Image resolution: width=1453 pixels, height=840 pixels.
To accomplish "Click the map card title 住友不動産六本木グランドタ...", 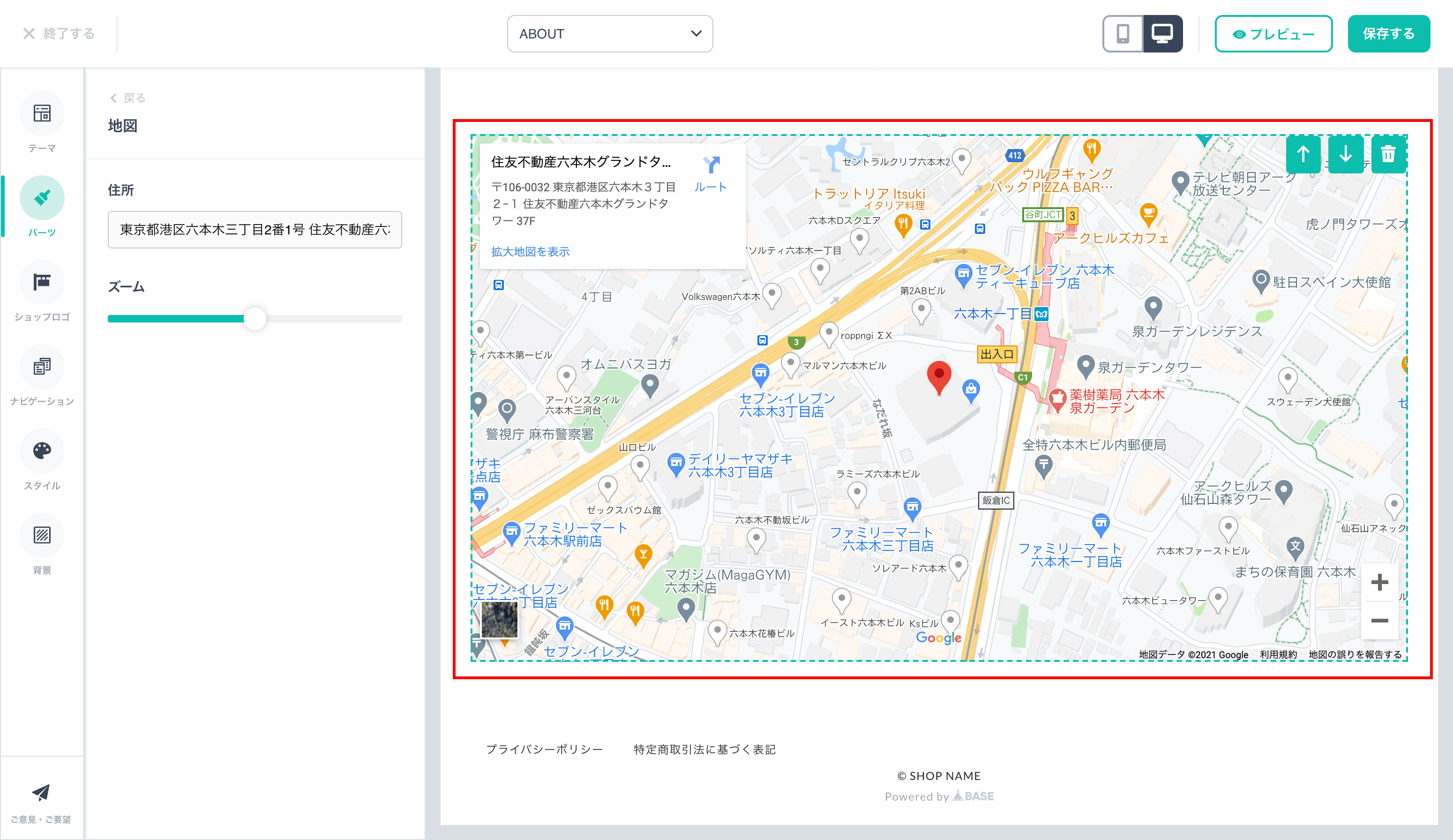I will 581,162.
